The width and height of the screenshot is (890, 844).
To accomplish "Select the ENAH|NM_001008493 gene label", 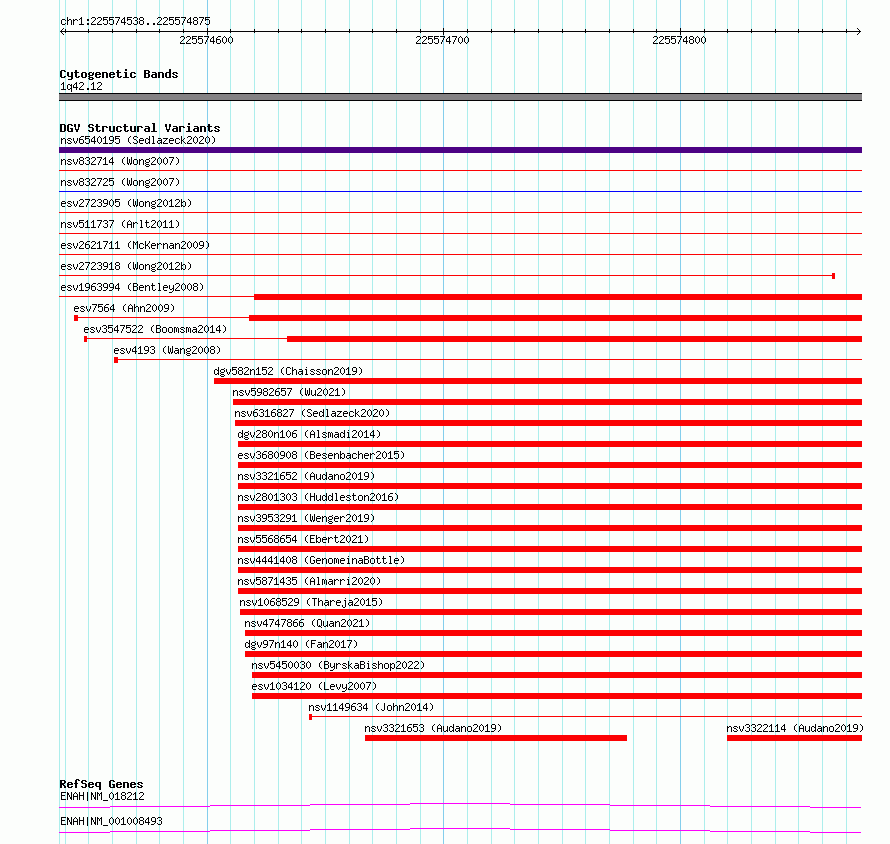I will (x=111, y=821).
